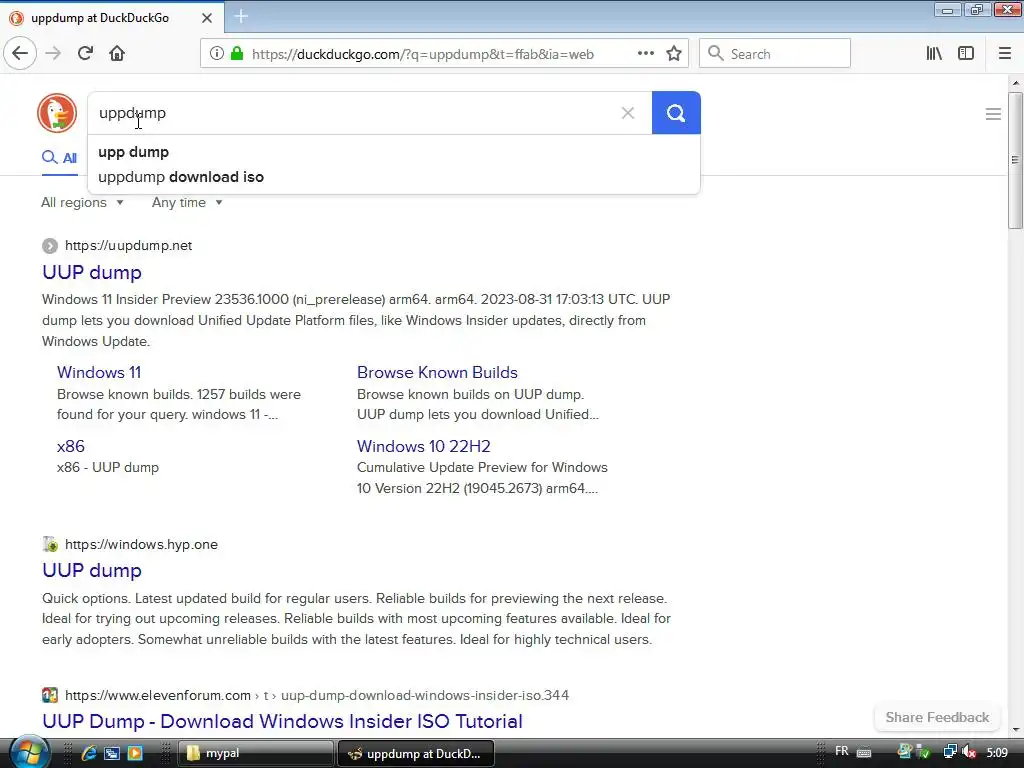Click the https://uupdump.net URL text
Screen dimensions: 1024x768
[x=129, y=246]
